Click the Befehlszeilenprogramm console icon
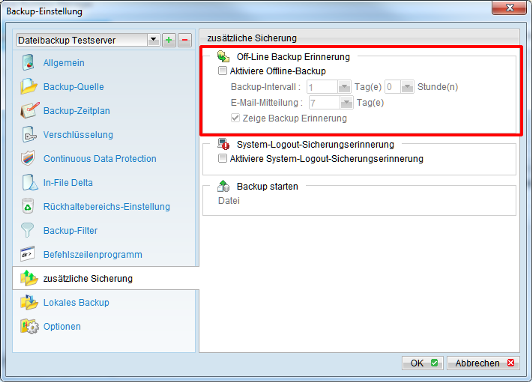532x382 pixels. (28, 254)
